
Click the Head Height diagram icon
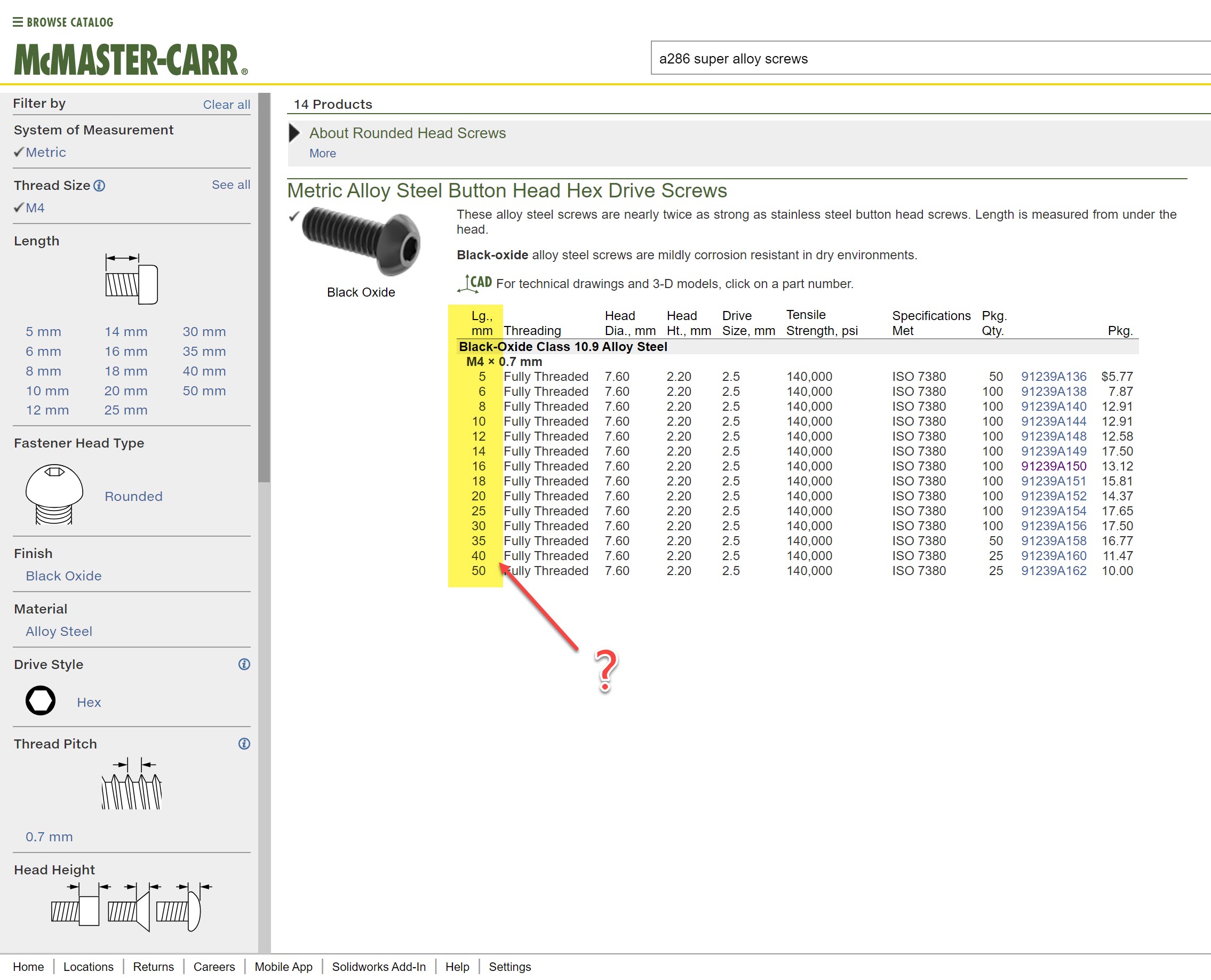tap(131, 906)
